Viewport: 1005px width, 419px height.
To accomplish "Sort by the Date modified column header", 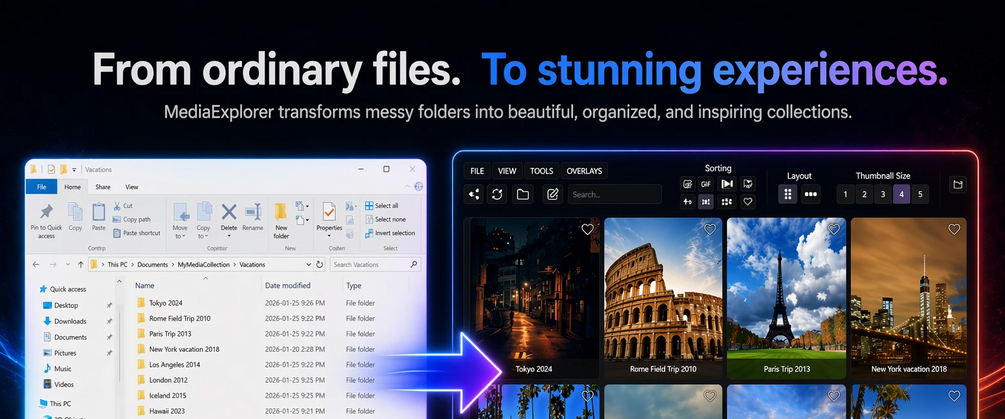I will (288, 286).
